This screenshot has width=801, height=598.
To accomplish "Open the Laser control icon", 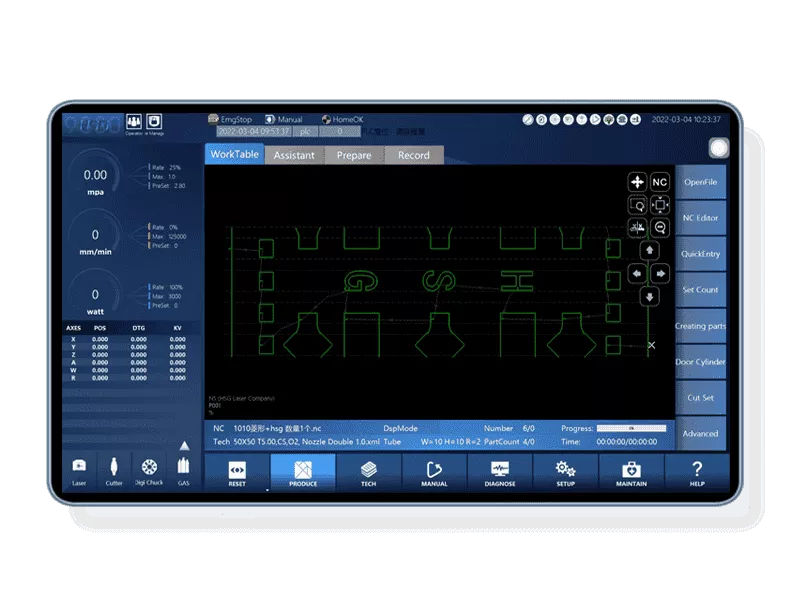I will (x=79, y=471).
